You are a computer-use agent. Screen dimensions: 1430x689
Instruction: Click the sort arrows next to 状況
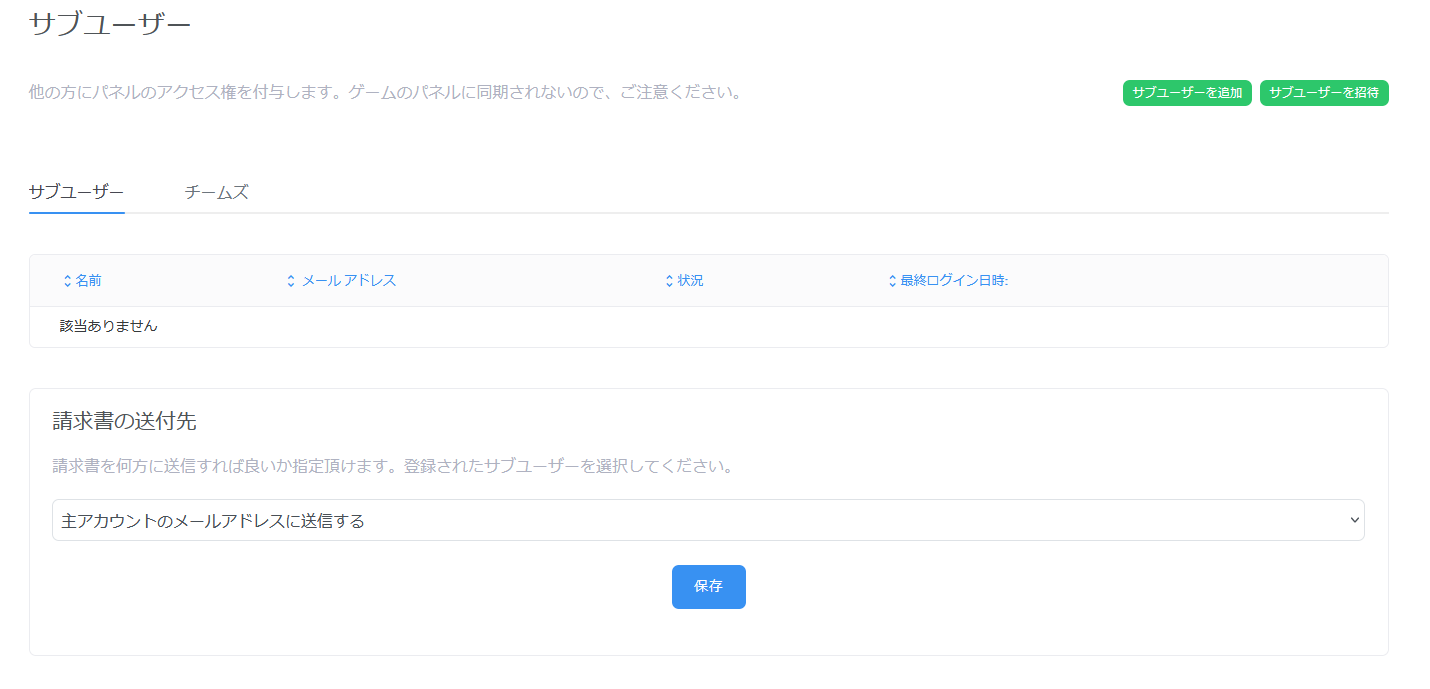(x=668, y=280)
